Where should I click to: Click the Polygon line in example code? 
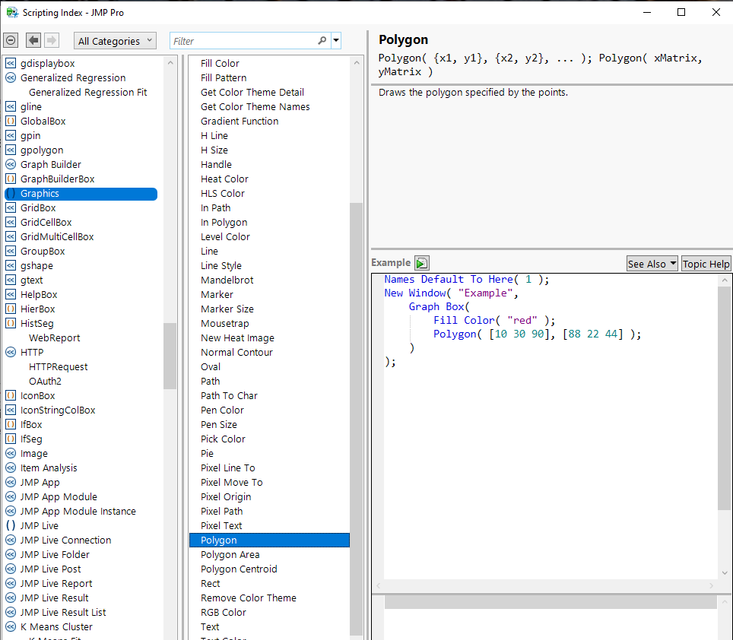537,334
